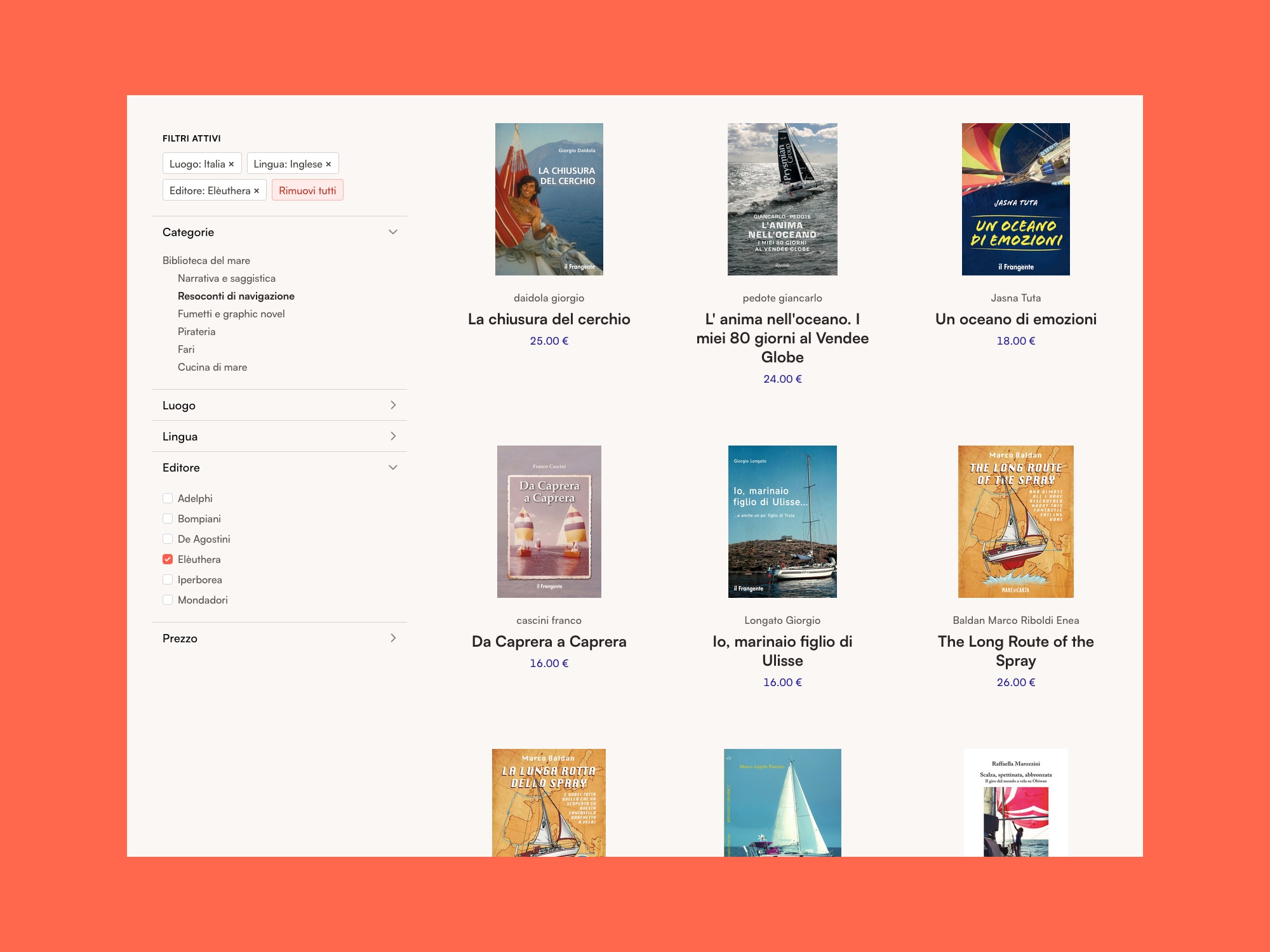The width and height of the screenshot is (1270, 952).
Task: Select the Mondadori publisher checkbox
Action: [168, 600]
